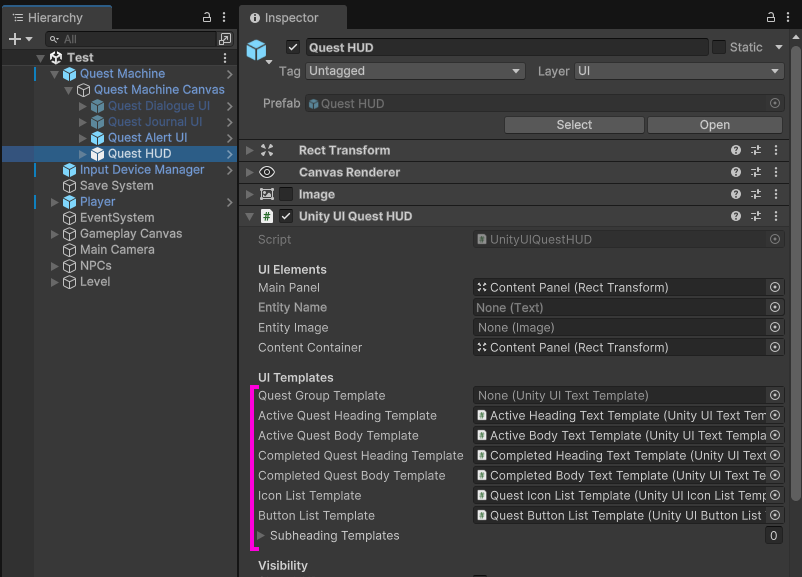Image resolution: width=802 pixels, height=577 pixels.
Task: Pick object for Main Panel field
Action: click(775, 287)
